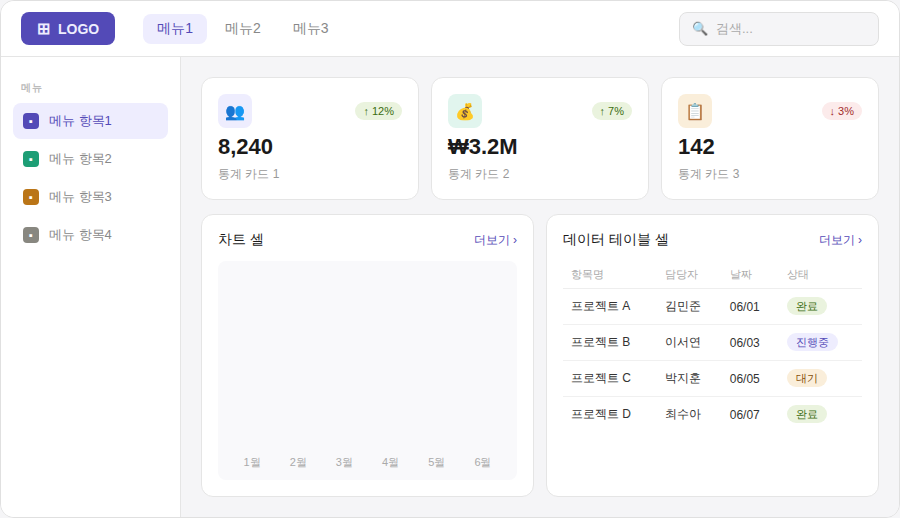
Task: Click the 5월 chart axis label
Action: click(436, 462)
